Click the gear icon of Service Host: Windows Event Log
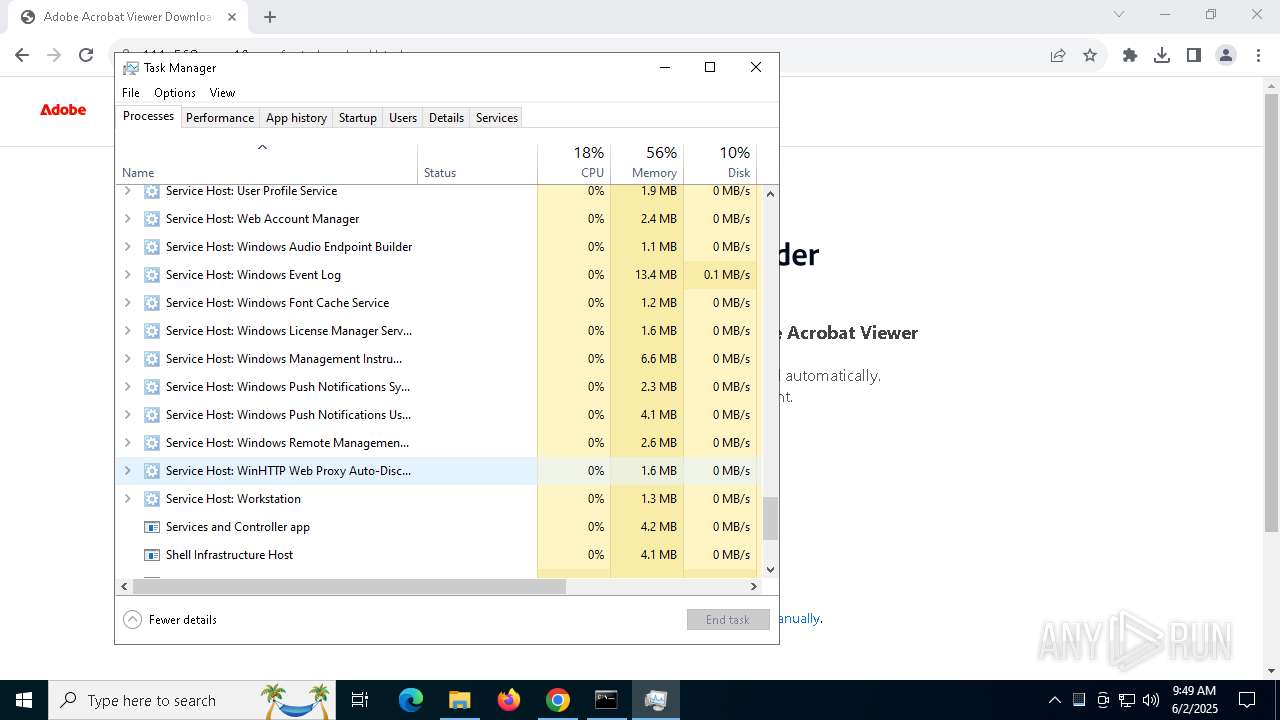This screenshot has height=720, width=1280. (x=152, y=275)
